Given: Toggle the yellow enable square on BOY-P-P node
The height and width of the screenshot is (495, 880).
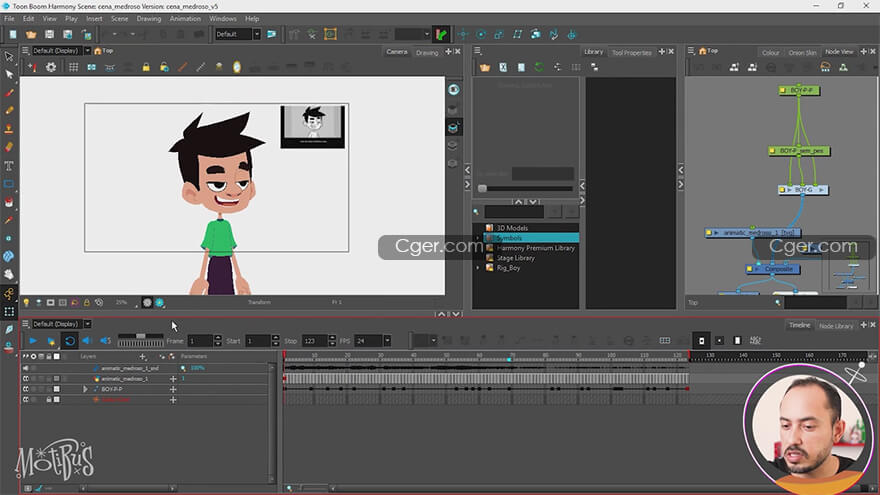Looking at the screenshot, I should point(783,90).
